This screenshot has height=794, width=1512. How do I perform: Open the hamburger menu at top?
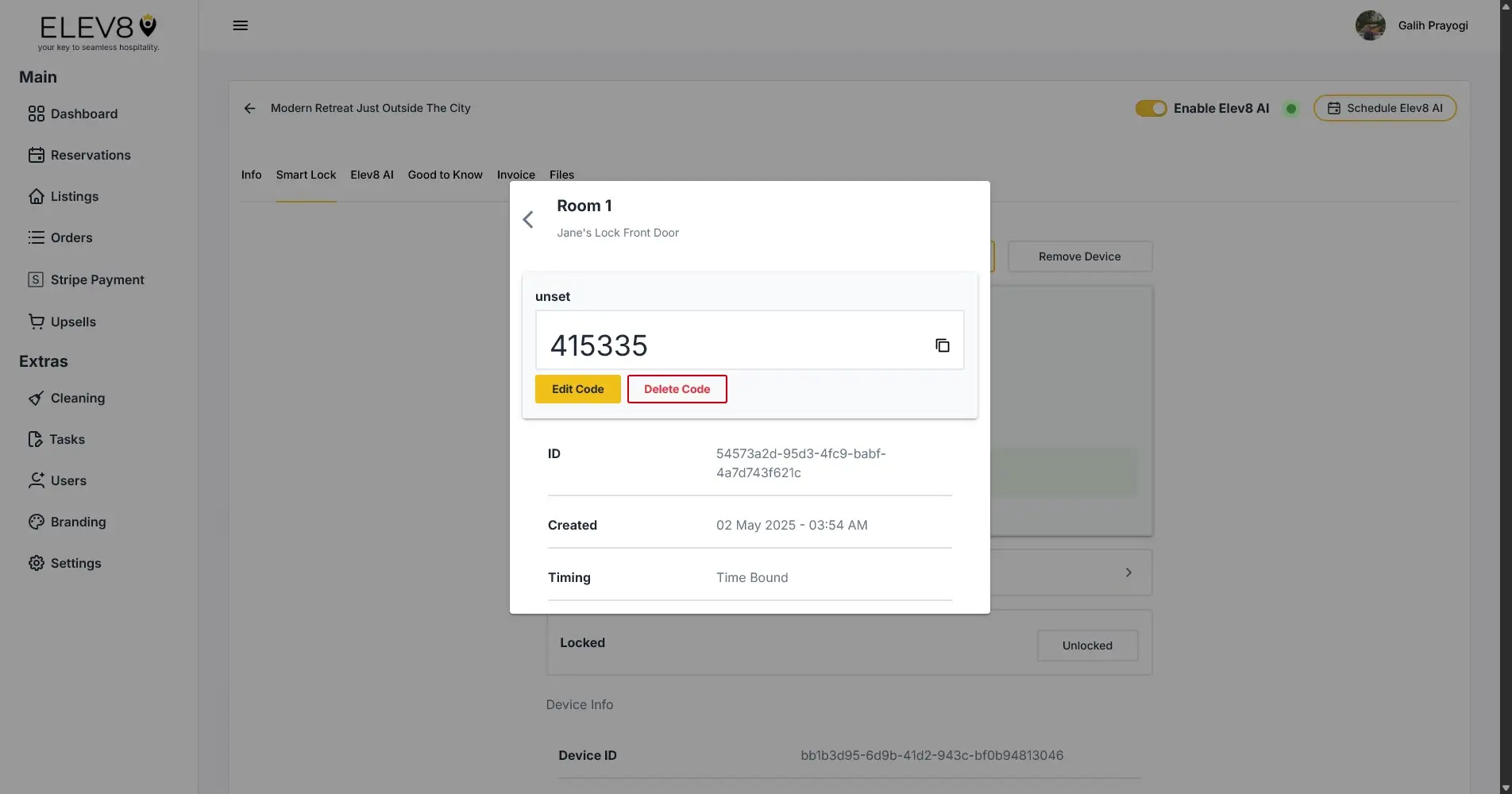(x=240, y=25)
